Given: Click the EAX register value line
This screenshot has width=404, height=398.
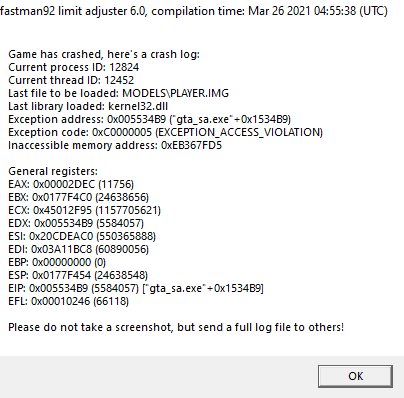Looking at the screenshot, I should (x=71, y=184).
